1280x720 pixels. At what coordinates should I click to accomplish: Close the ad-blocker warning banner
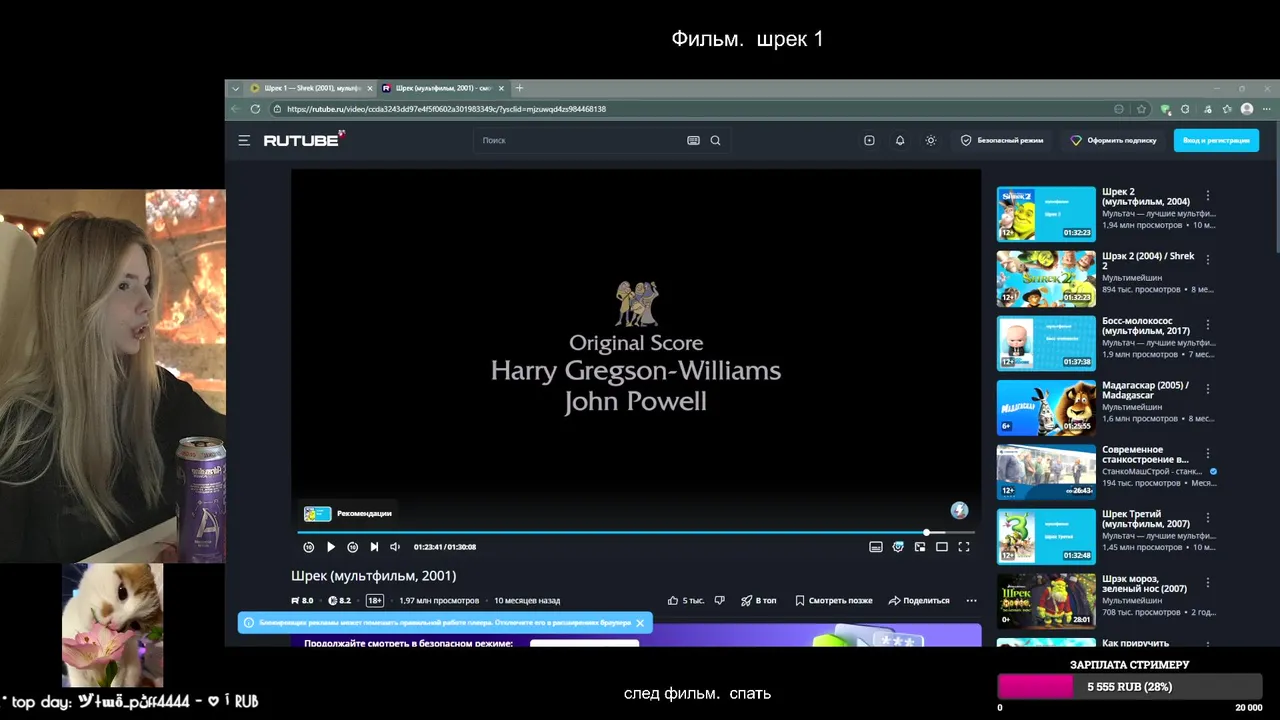click(640, 623)
